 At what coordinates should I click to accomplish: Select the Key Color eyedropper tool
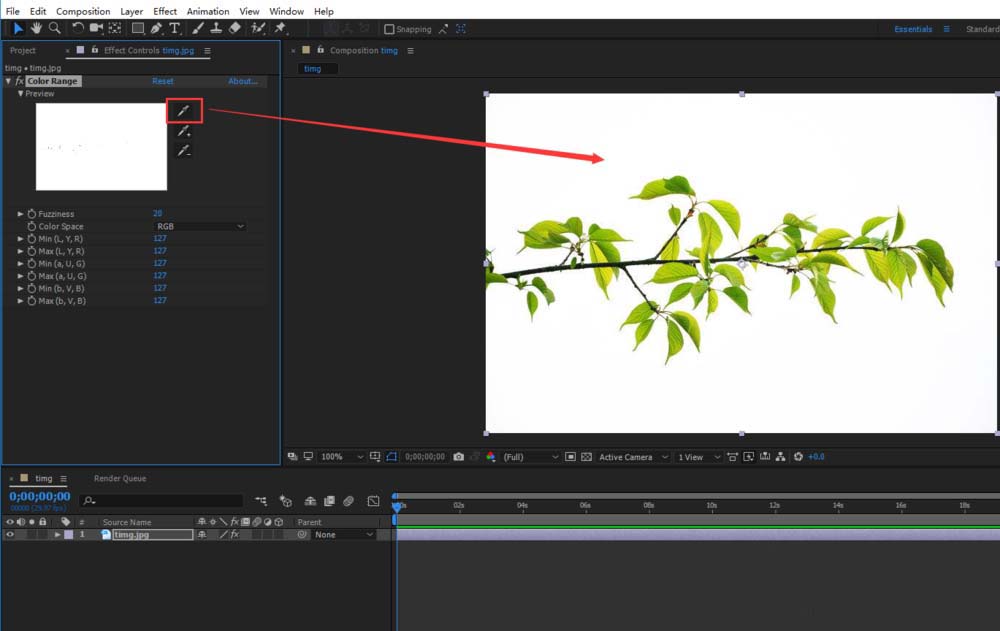tap(184, 111)
